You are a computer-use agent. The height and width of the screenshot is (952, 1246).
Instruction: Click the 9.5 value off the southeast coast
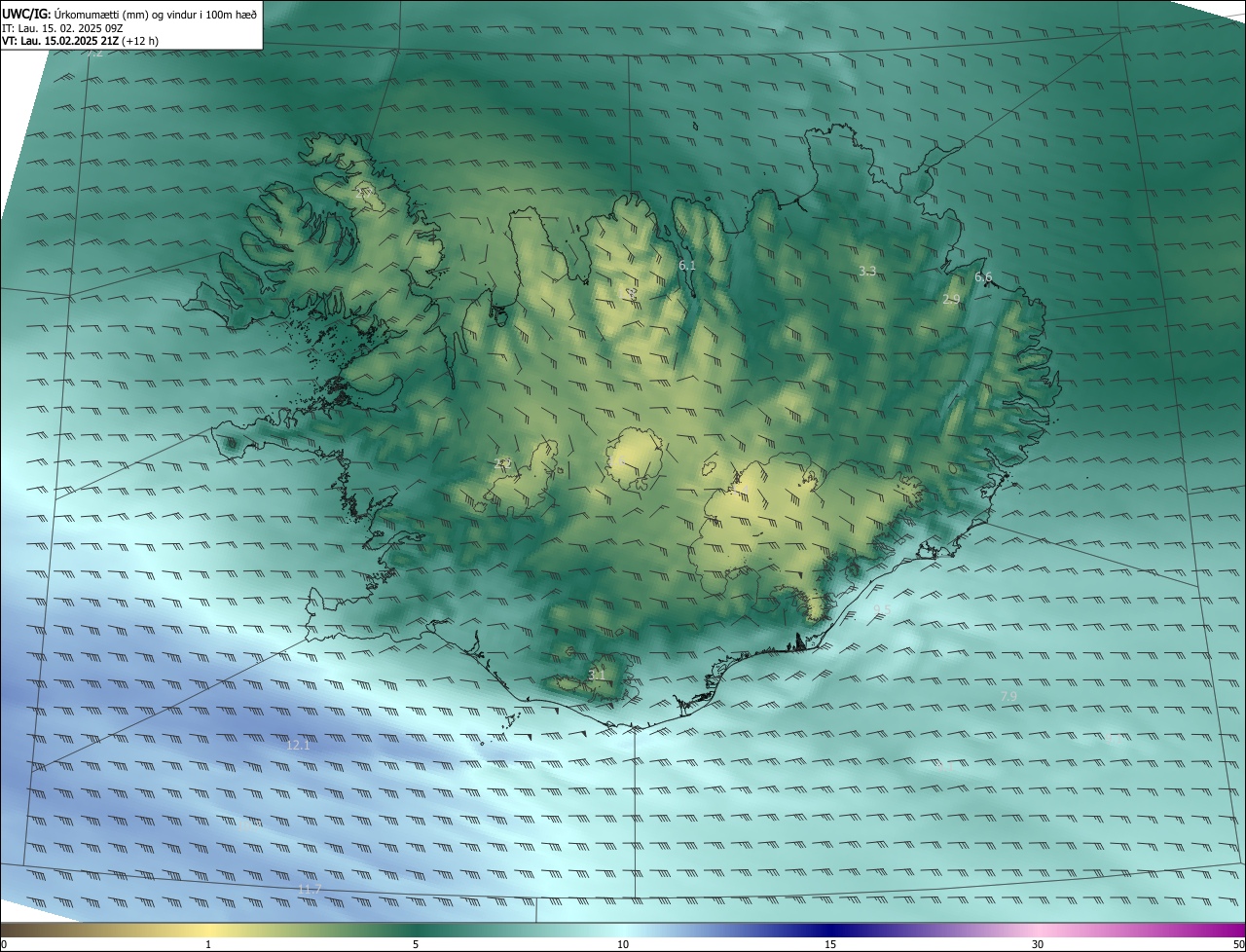(x=882, y=609)
